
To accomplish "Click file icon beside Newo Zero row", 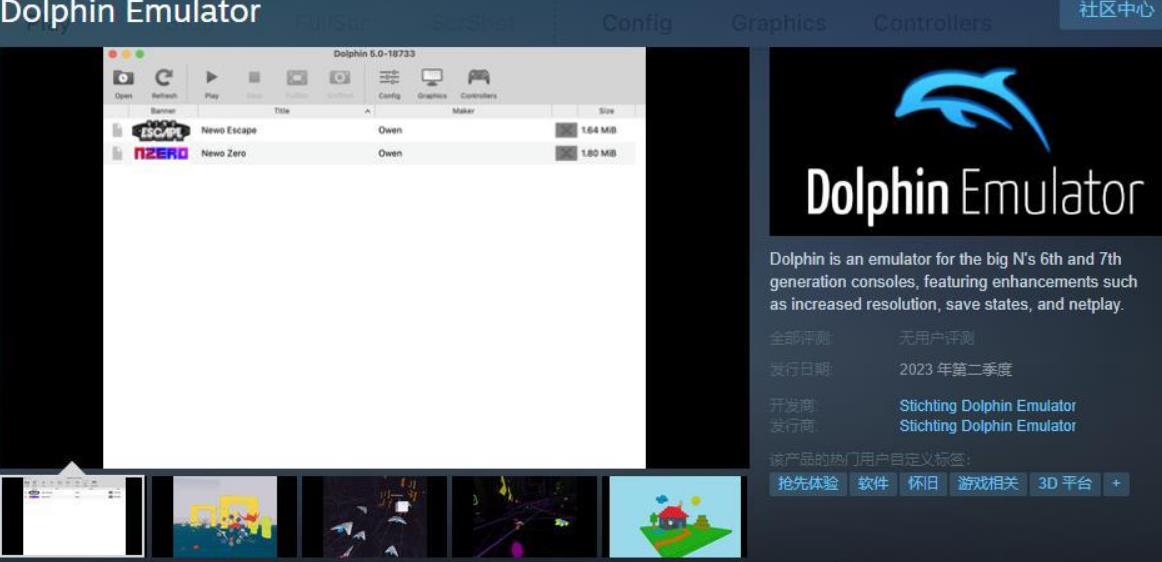I will (x=117, y=153).
